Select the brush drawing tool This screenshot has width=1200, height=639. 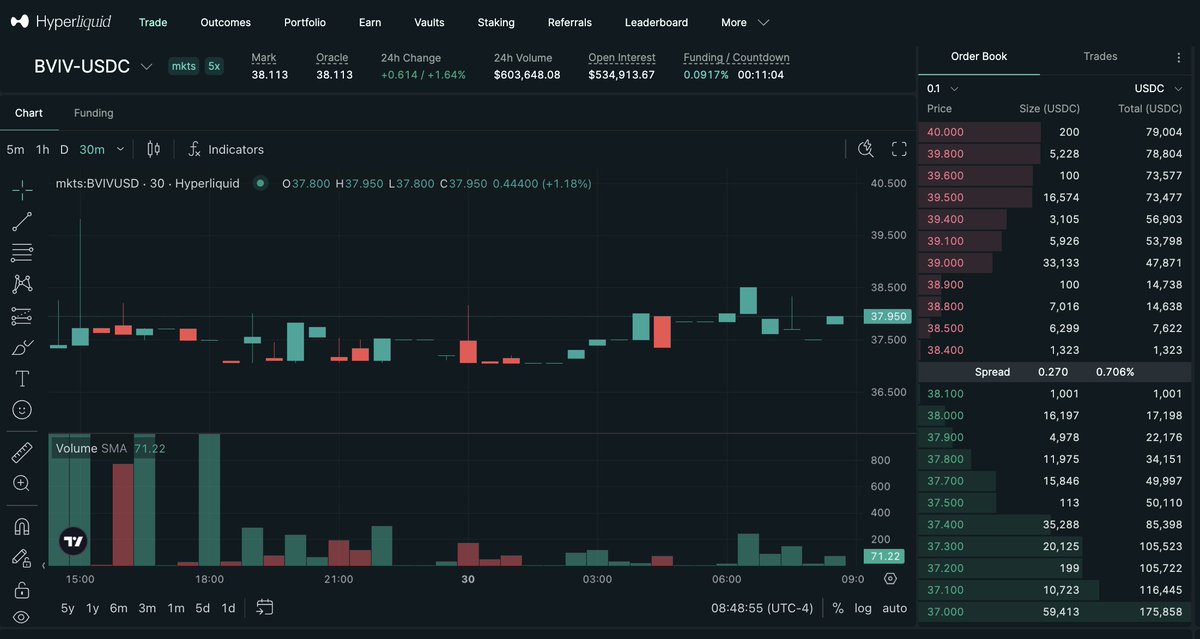[x=22, y=347]
